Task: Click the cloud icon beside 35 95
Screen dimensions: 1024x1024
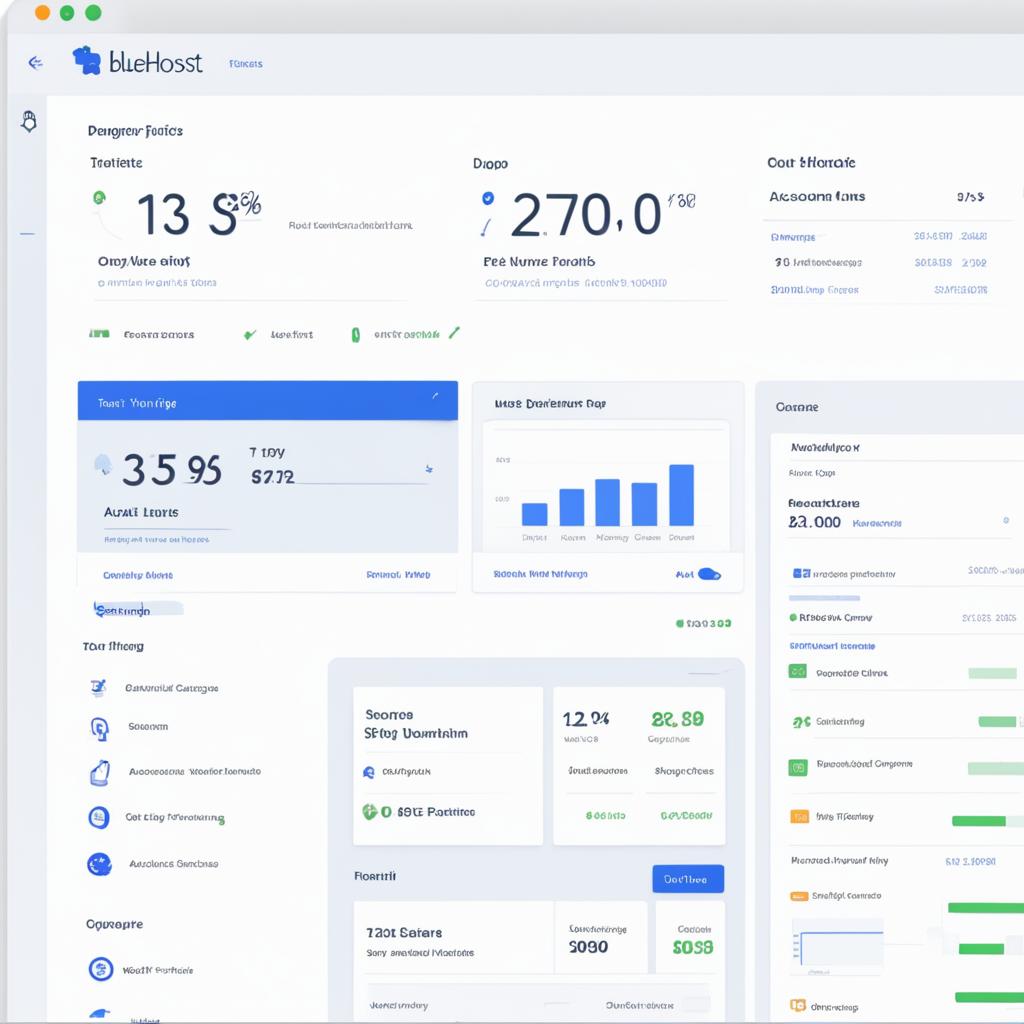Action: click(103, 464)
